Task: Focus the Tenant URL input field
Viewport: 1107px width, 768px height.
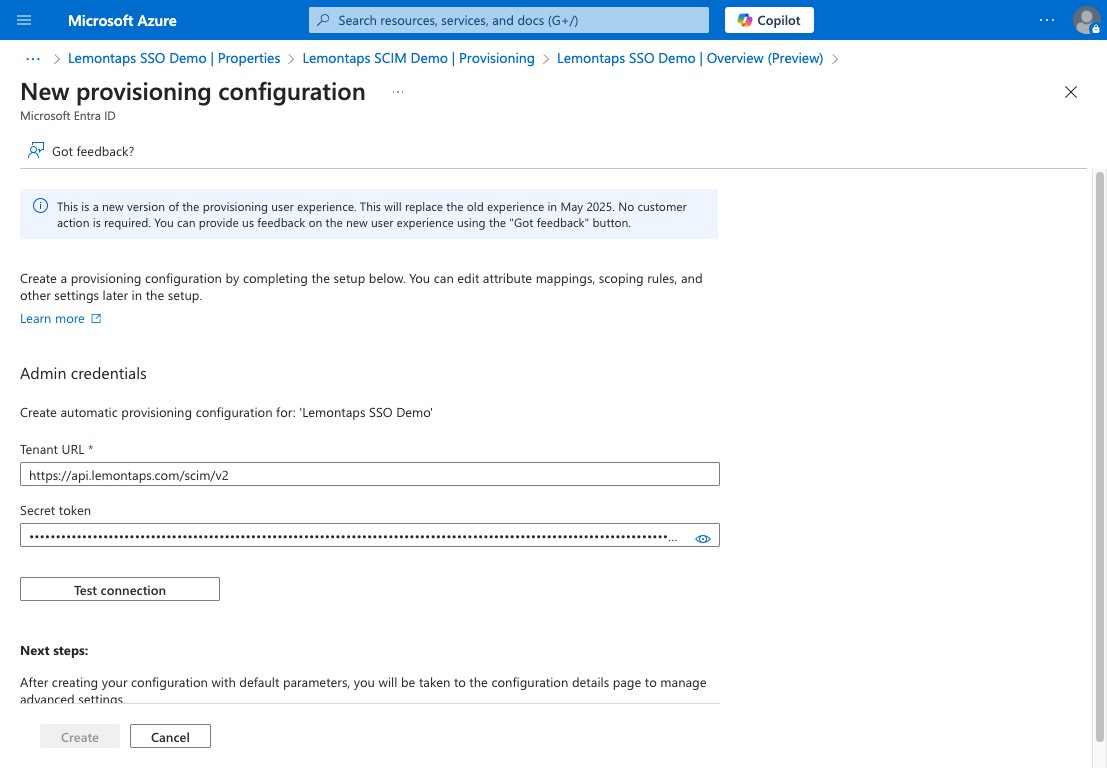Action: (x=369, y=474)
